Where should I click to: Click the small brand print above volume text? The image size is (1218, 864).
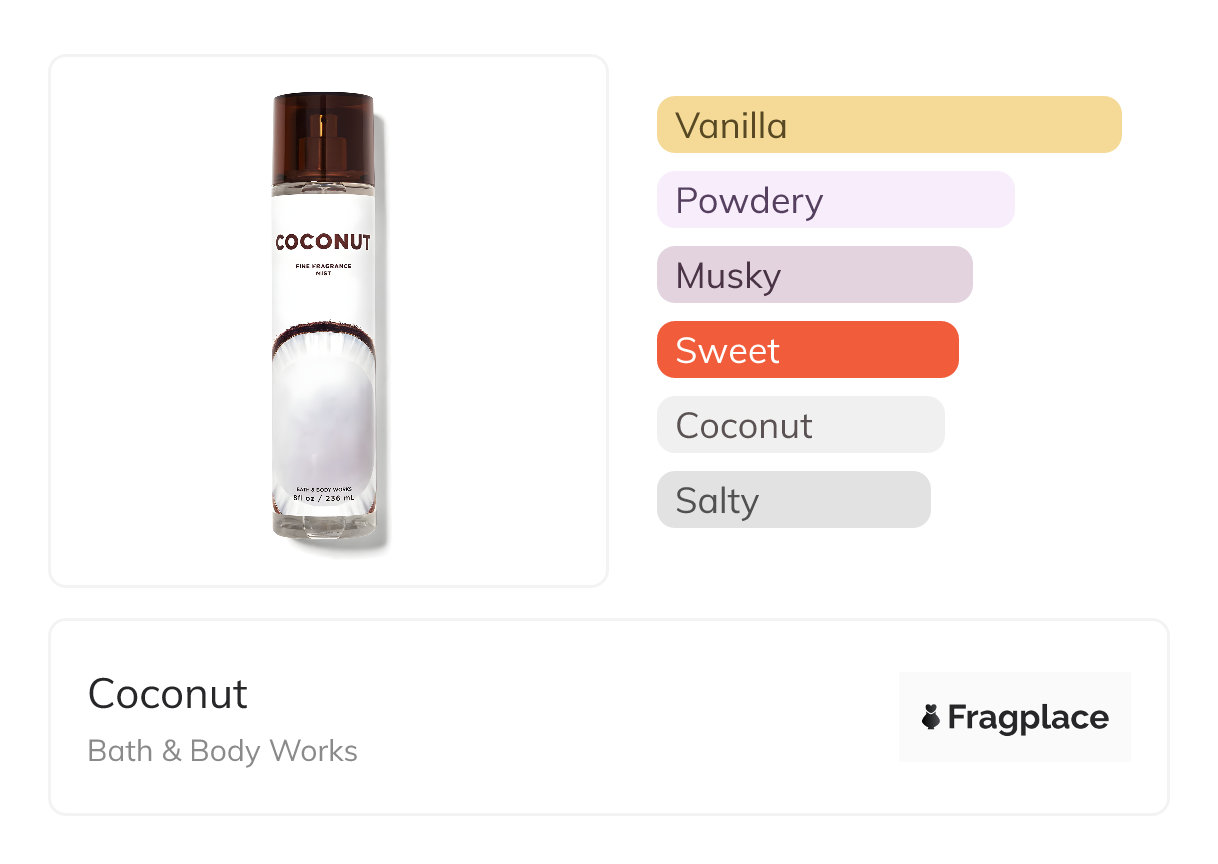coord(323,488)
